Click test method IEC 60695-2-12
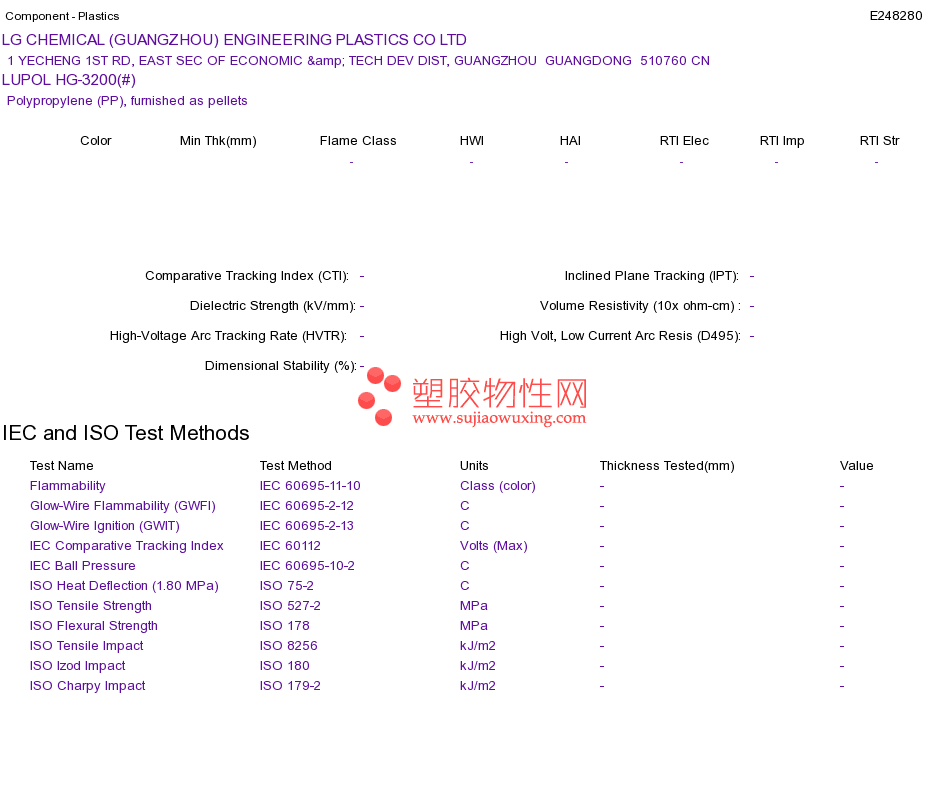Viewport: 950px width, 800px height. [x=307, y=506]
